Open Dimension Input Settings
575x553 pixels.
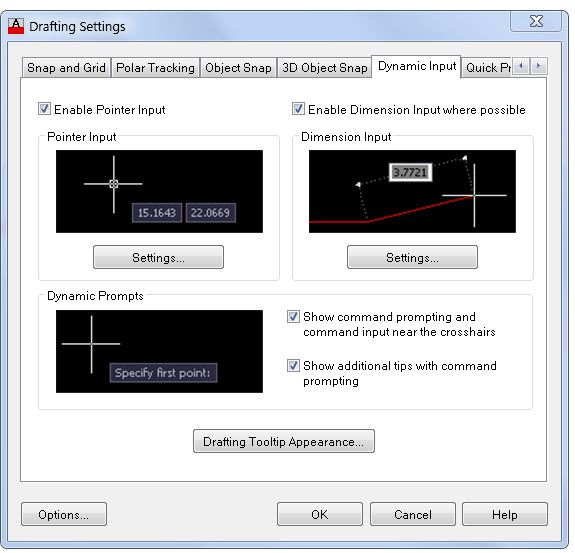(412, 257)
